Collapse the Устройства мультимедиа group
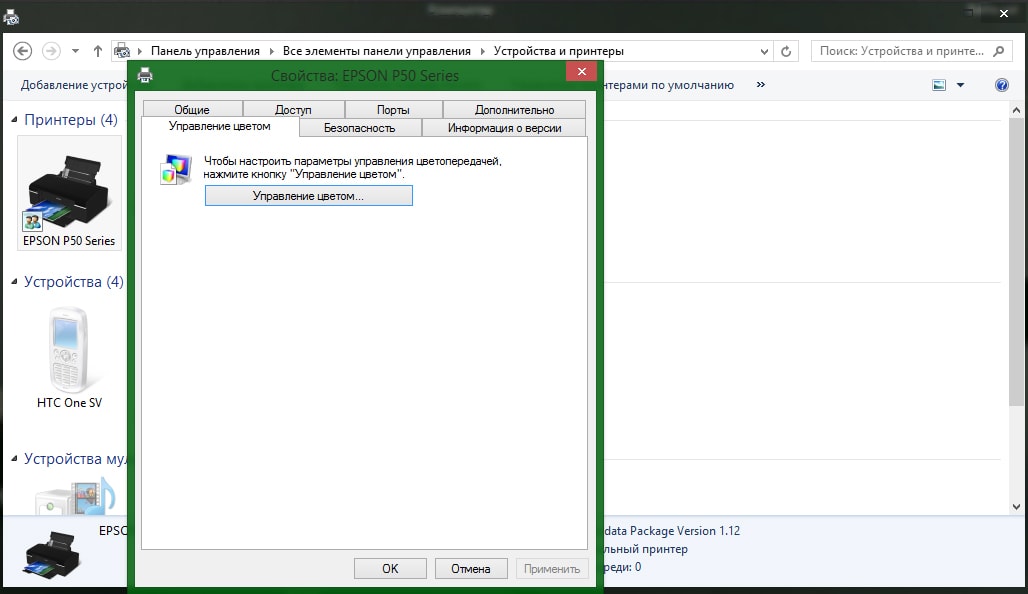Image resolution: width=1028 pixels, height=594 pixels. [14, 458]
